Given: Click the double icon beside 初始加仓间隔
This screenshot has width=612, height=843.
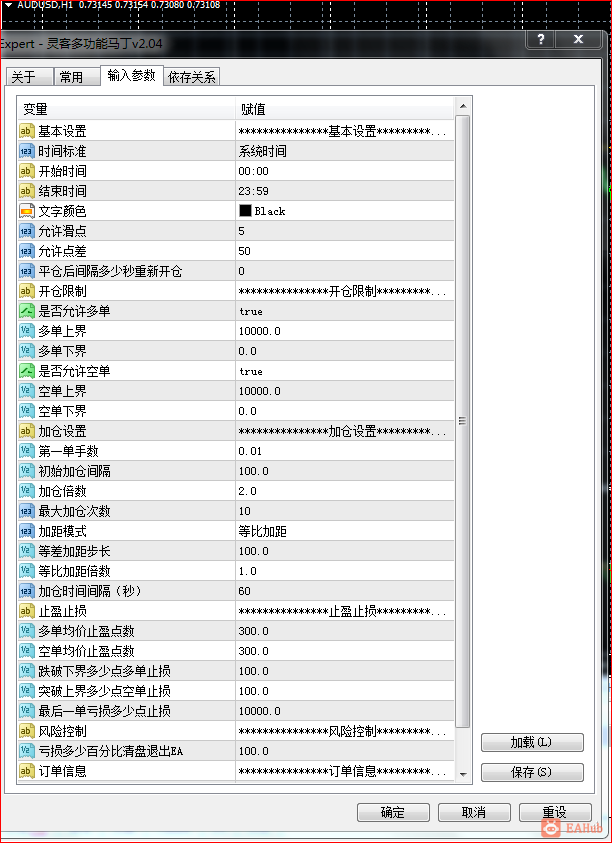Looking at the screenshot, I should pos(26,471).
